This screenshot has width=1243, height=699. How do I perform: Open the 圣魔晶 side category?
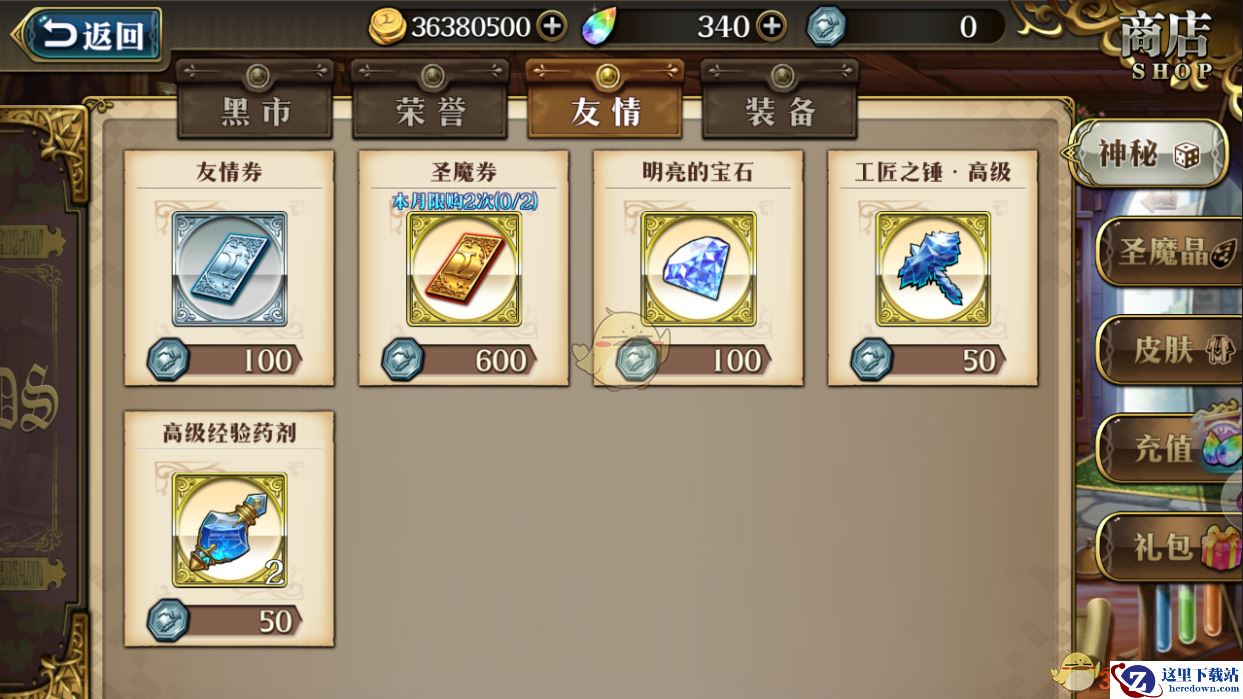click(1168, 251)
